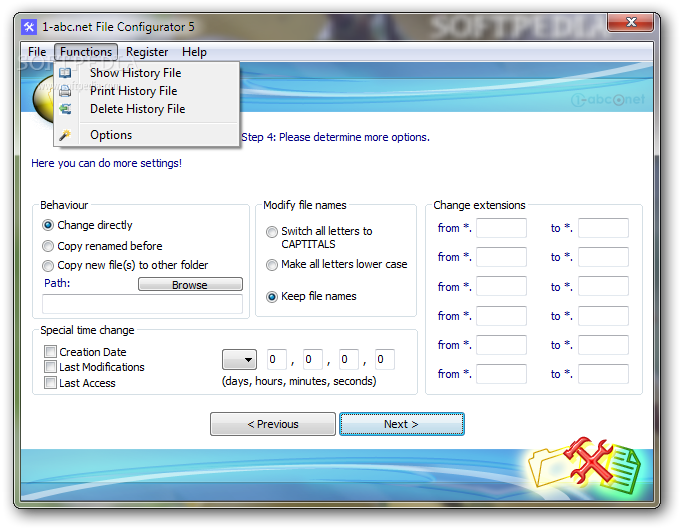The image size is (681, 529).
Task: Click the first row 'to *.' extension field
Action: pyautogui.click(x=603, y=228)
